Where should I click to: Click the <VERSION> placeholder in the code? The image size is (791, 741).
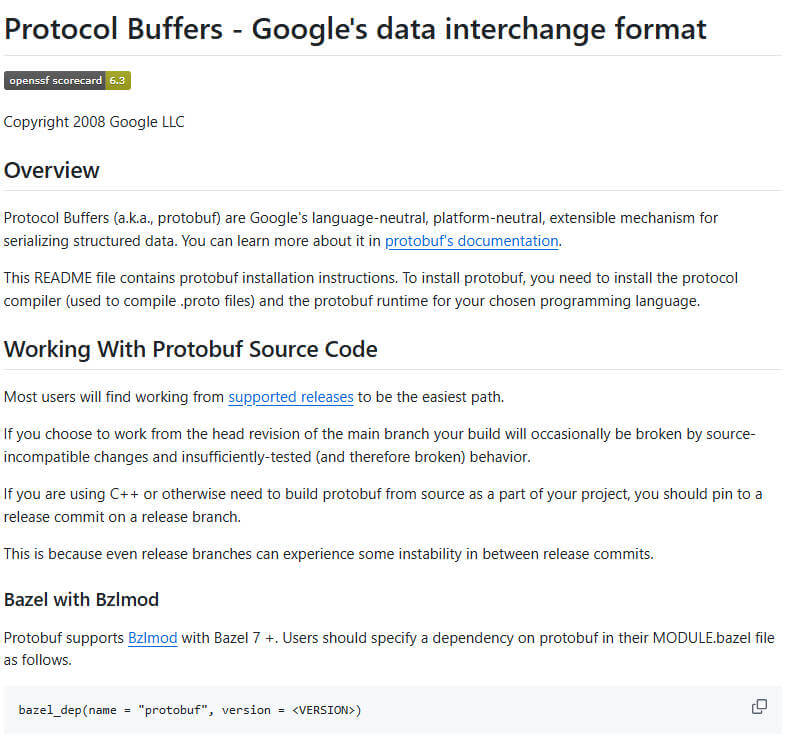326,710
